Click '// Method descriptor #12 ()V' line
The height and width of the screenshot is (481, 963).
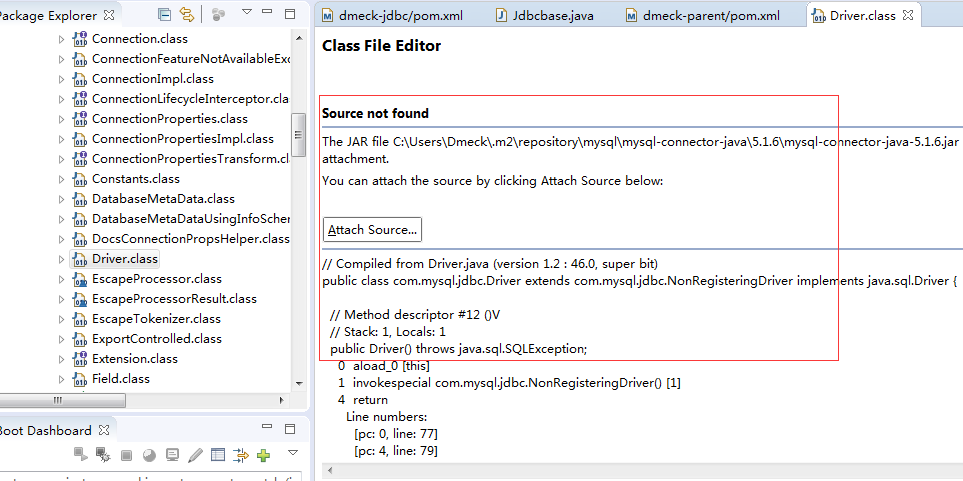(x=415, y=315)
